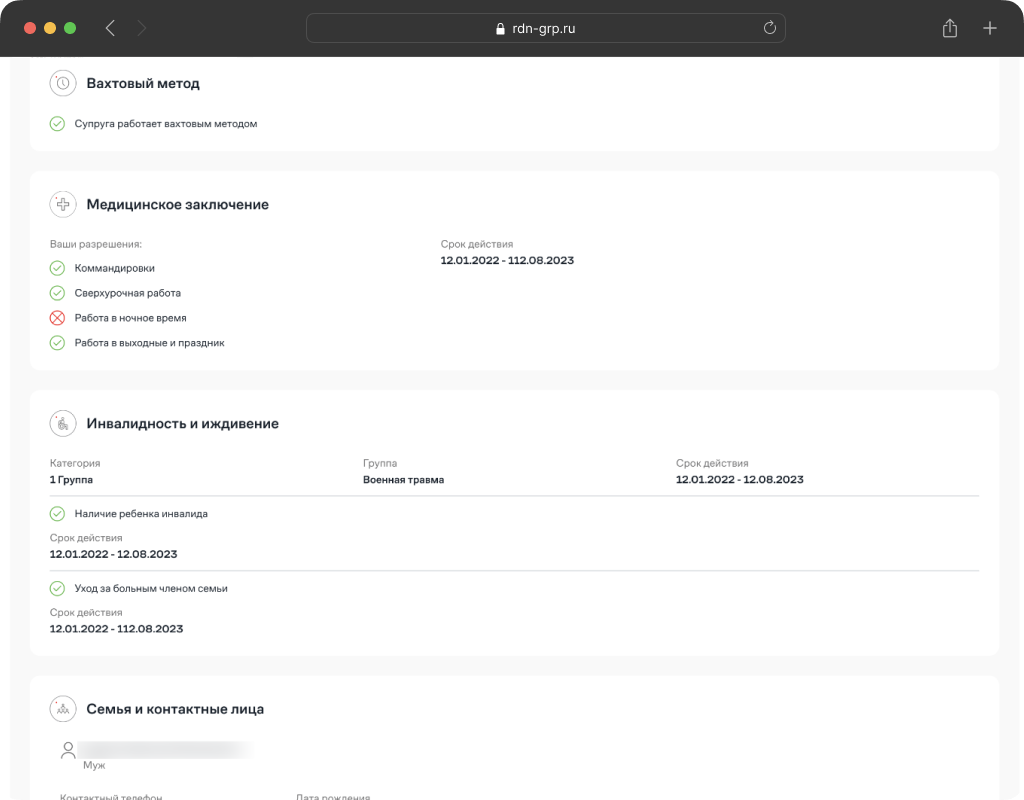Screen dimensions: 1024x800
Task: Click the red cross next to Работа в ночное время
Action: point(57,318)
